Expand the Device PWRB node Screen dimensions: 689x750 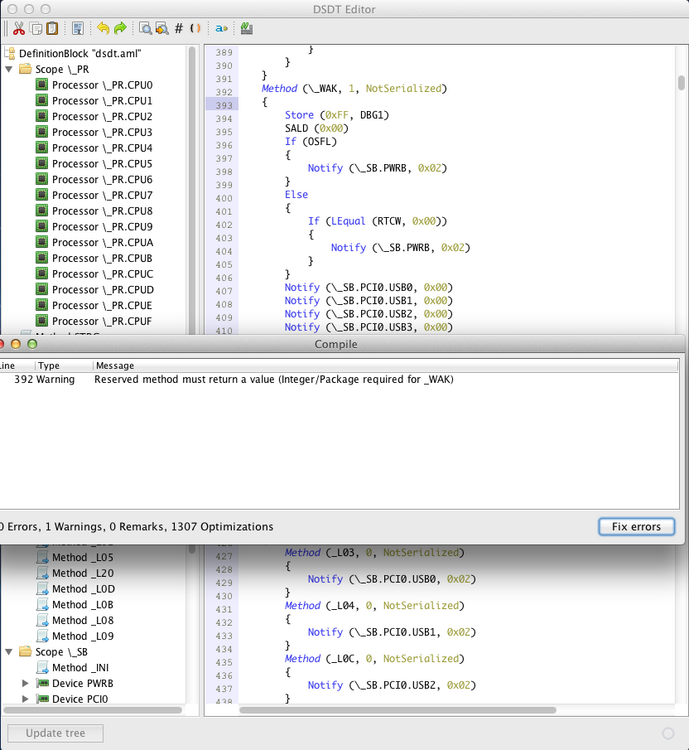click(x=26, y=684)
